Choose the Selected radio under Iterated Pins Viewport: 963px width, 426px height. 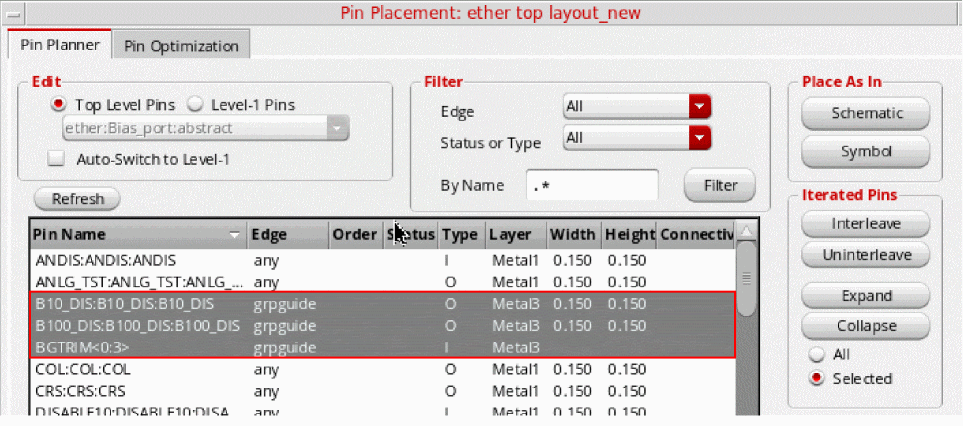[x=817, y=378]
